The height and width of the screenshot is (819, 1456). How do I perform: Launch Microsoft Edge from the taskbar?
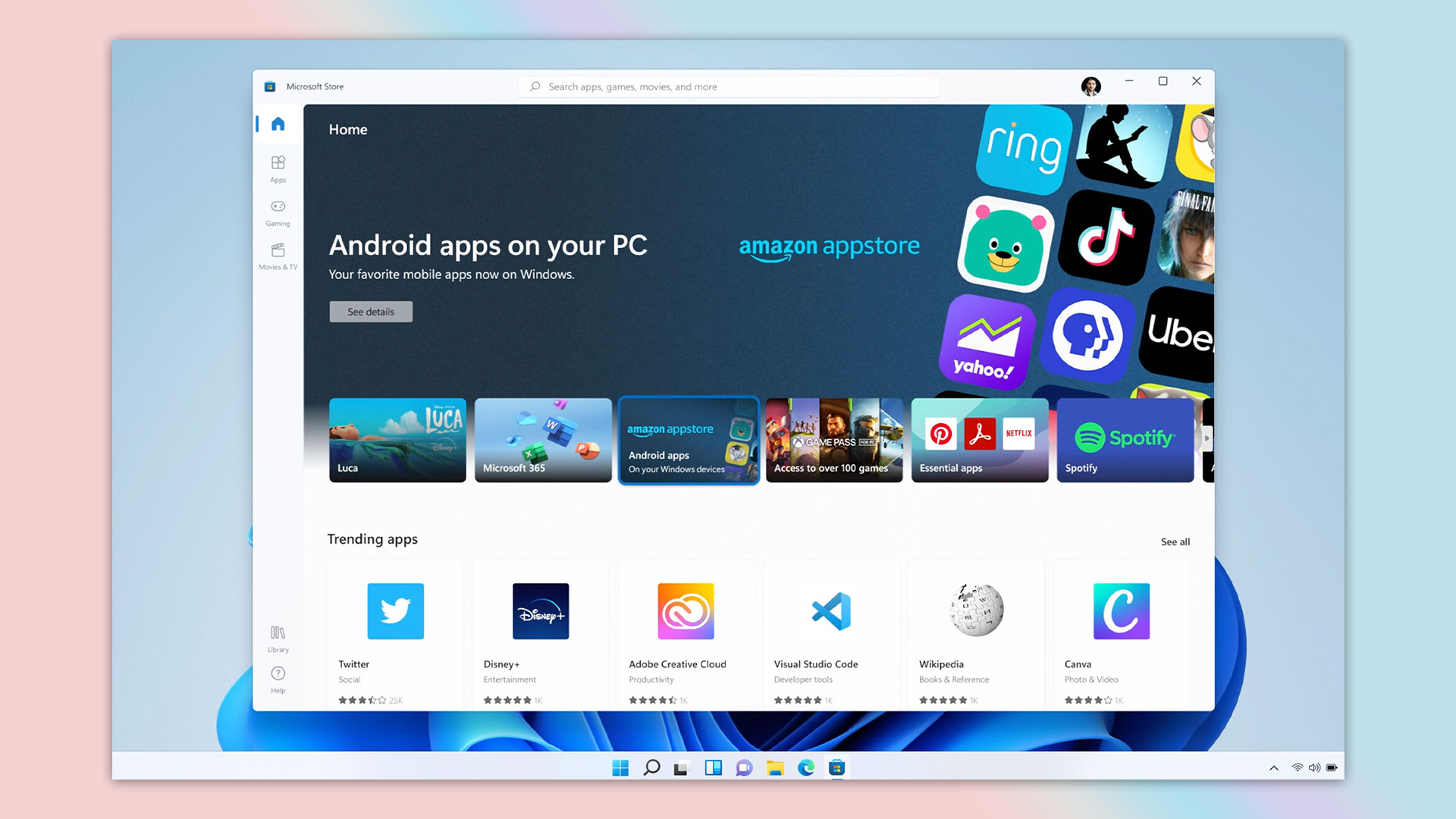click(x=805, y=768)
